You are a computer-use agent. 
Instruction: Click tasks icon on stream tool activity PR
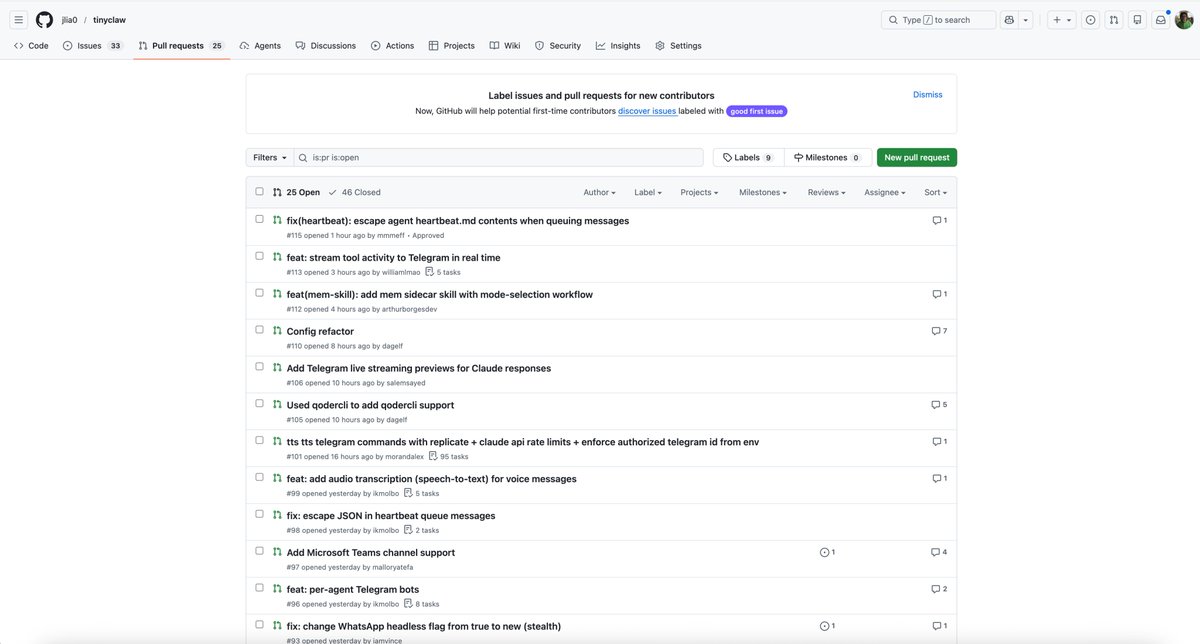click(x=430, y=272)
